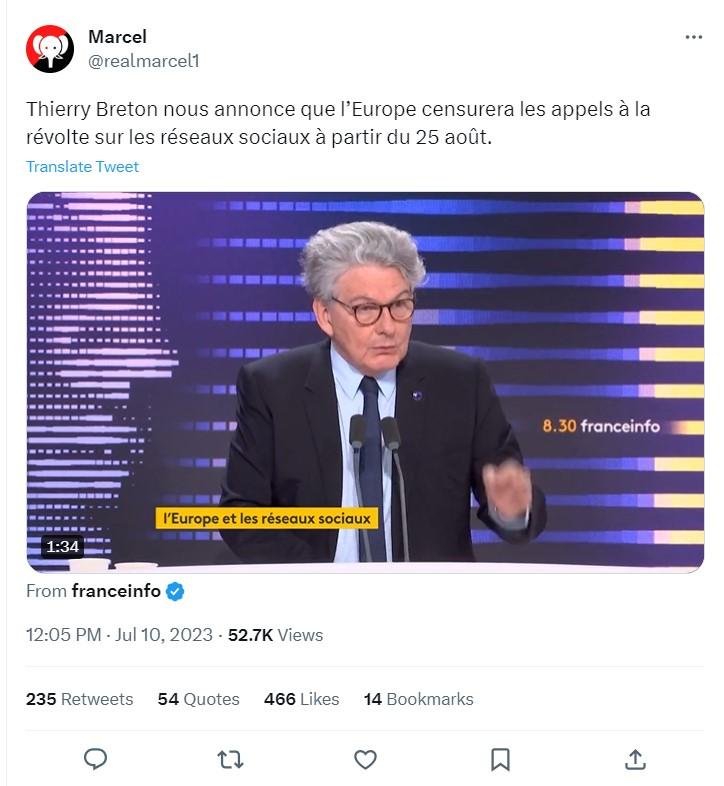Open the @realmarcel1 handle
The width and height of the screenshot is (724, 786).
click(144, 61)
